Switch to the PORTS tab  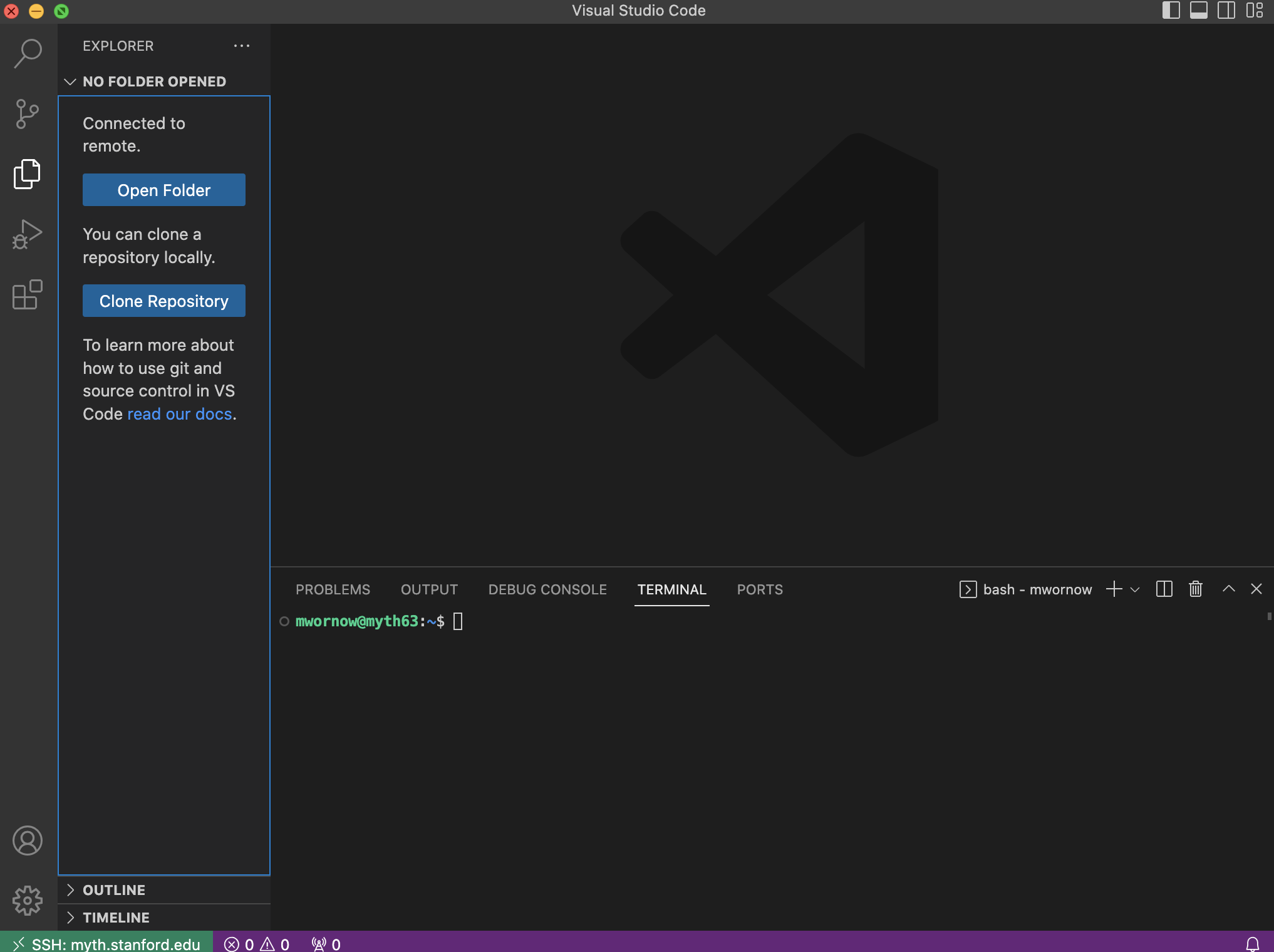tap(760, 589)
